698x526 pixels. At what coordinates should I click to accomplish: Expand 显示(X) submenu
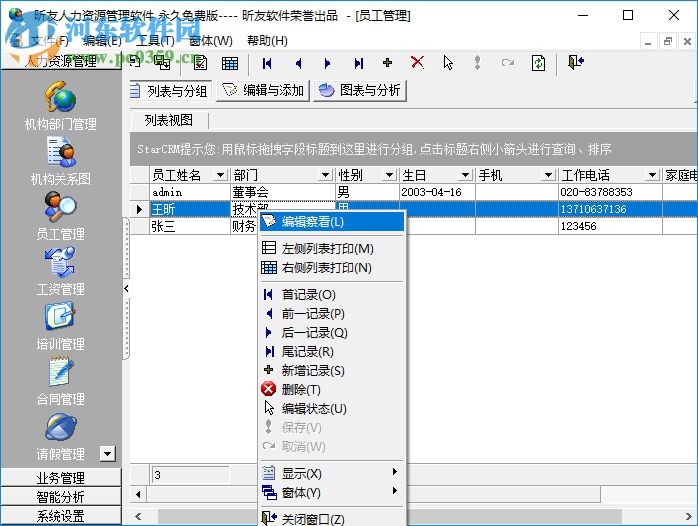[x=332, y=473]
